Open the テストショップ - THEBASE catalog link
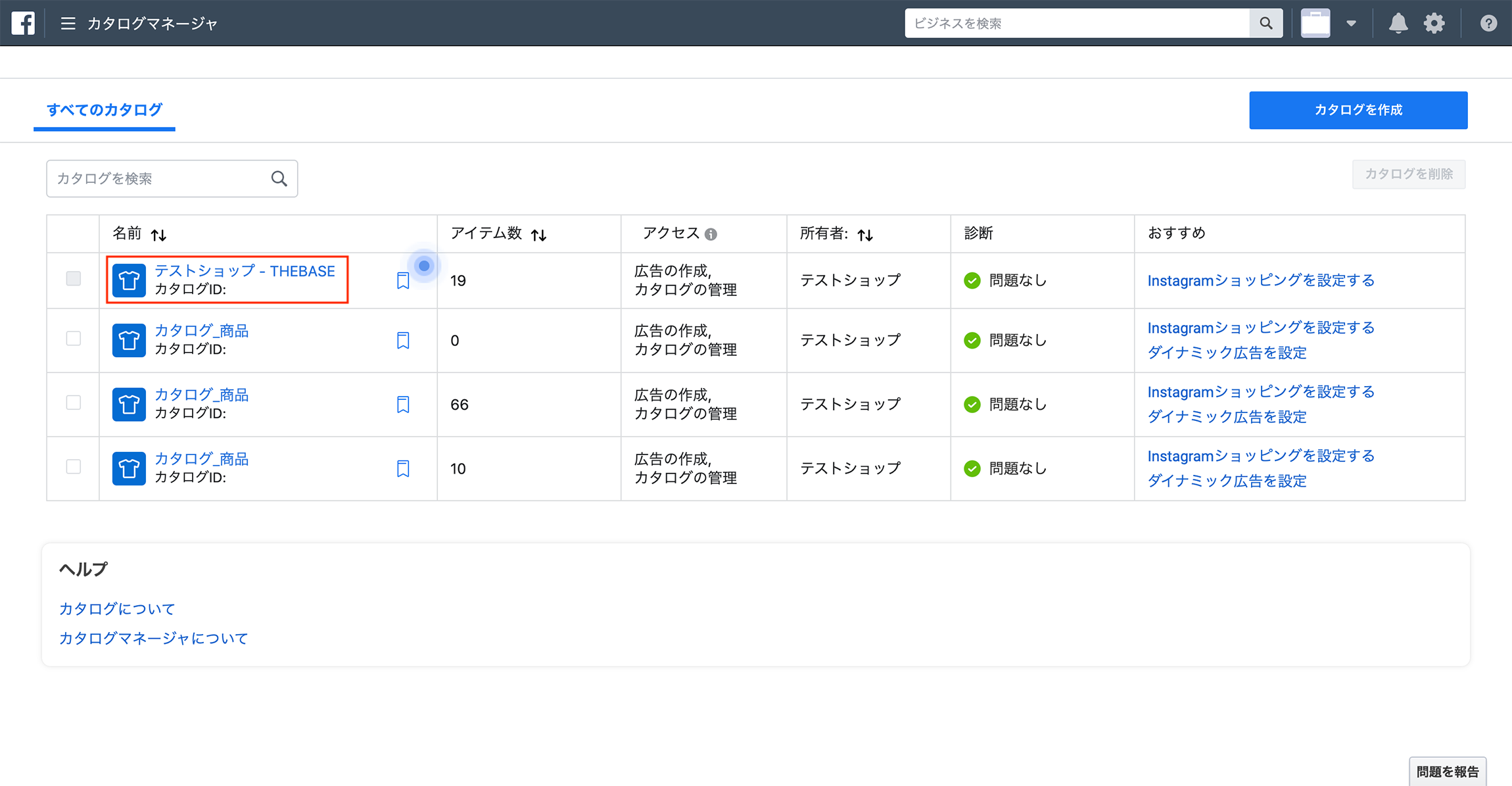 (245, 271)
